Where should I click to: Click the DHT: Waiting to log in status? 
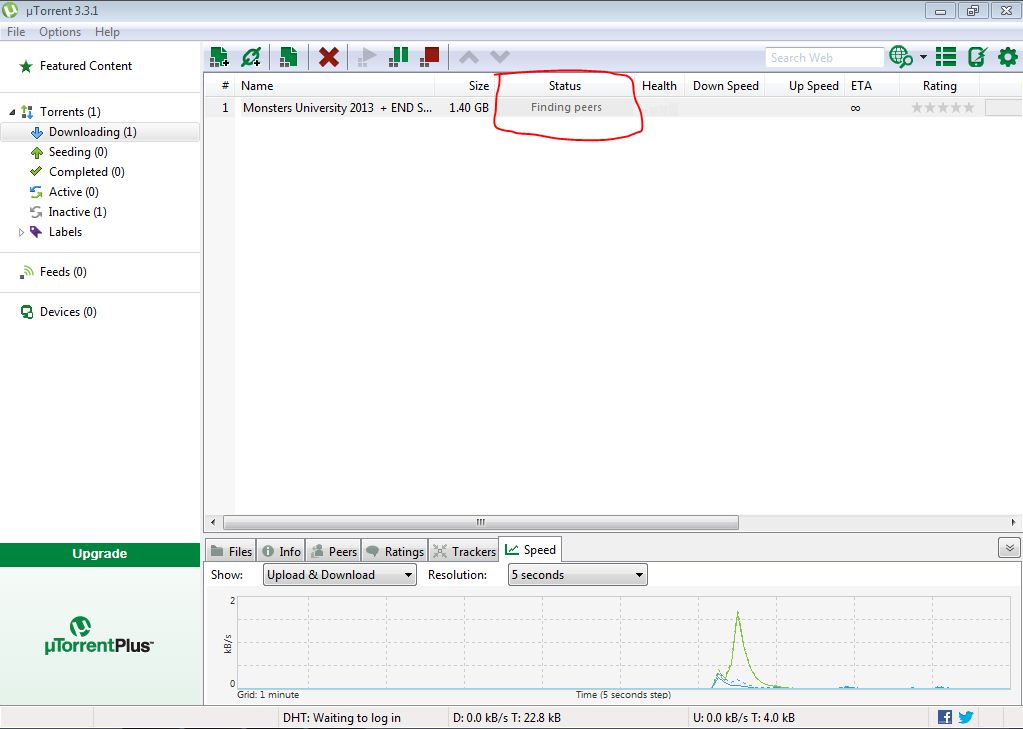point(342,718)
